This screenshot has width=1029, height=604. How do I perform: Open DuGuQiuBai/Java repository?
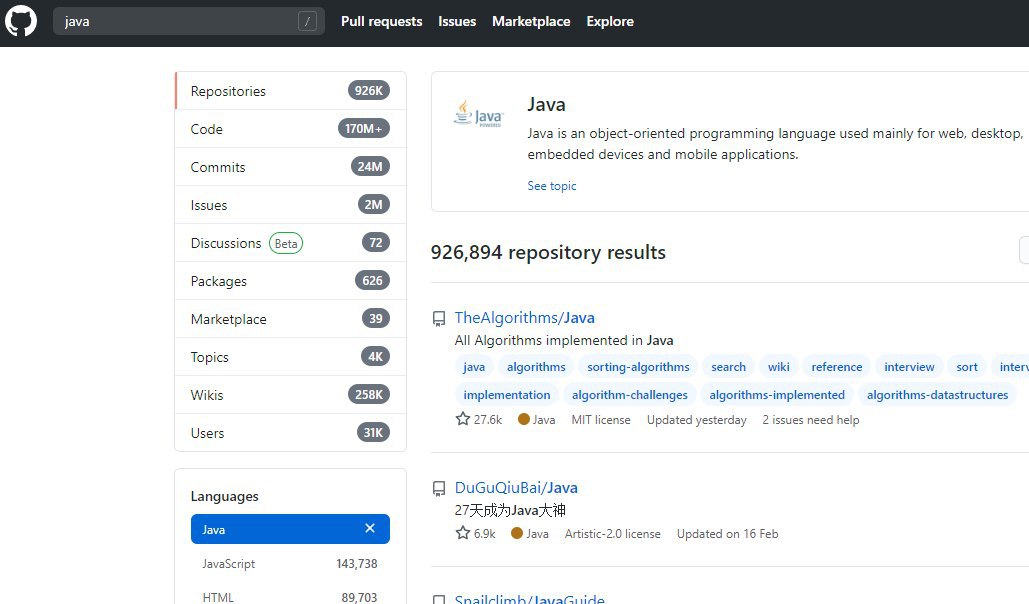516,488
